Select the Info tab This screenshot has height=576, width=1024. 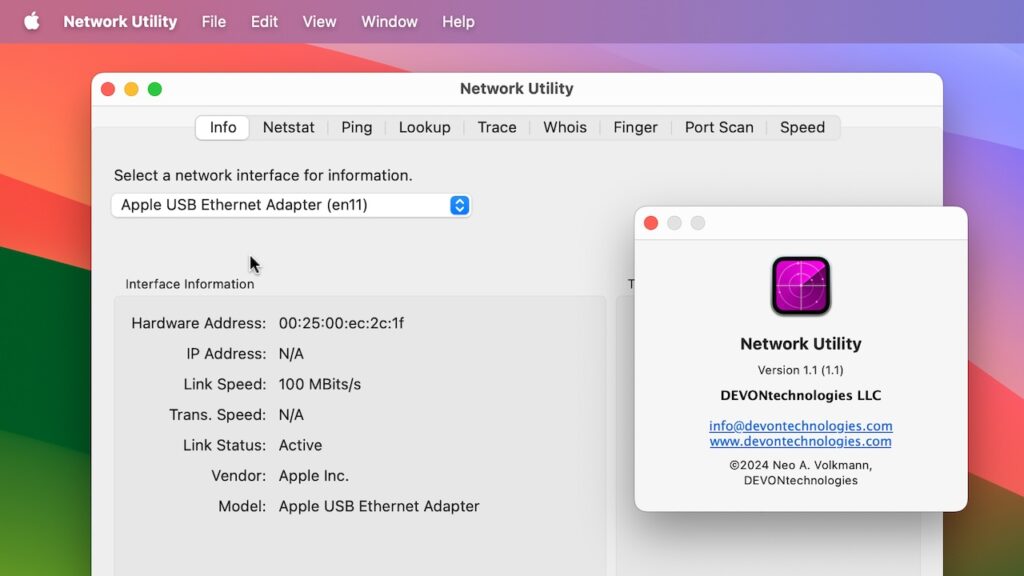click(223, 127)
